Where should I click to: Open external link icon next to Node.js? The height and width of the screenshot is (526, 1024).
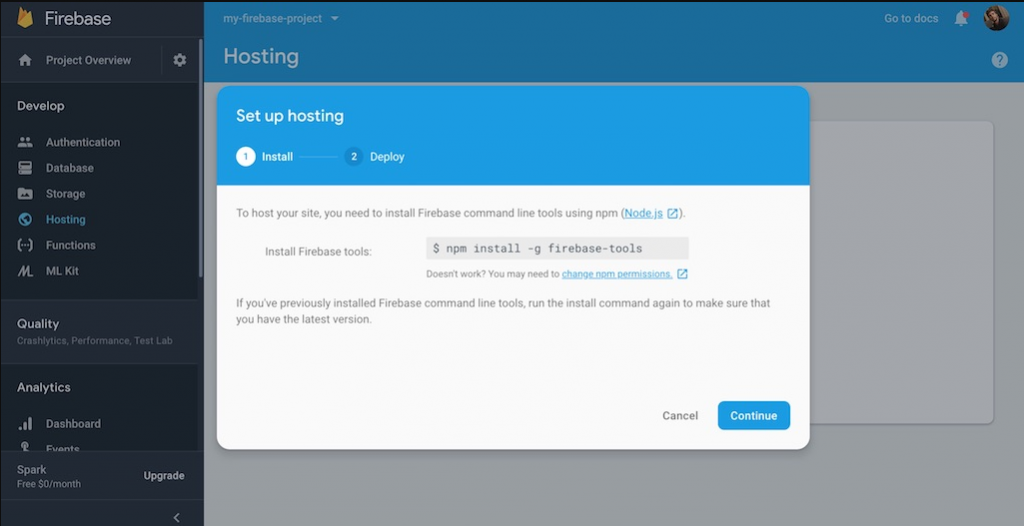coord(672,213)
